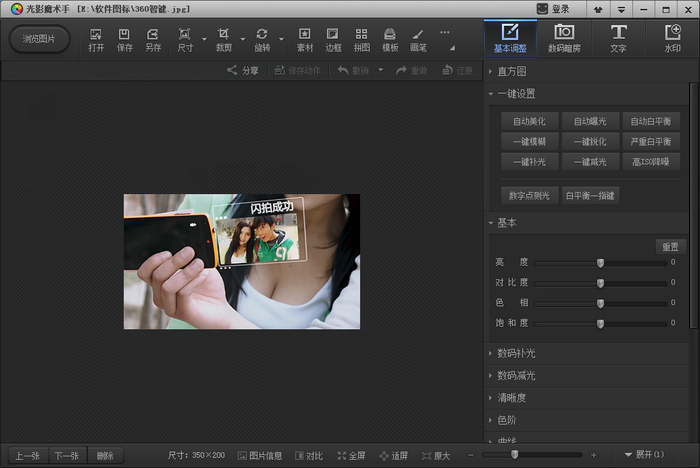Click the 亮度 (Brightness) slider handle
The width and height of the screenshot is (700, 468).
pos(600,262)
